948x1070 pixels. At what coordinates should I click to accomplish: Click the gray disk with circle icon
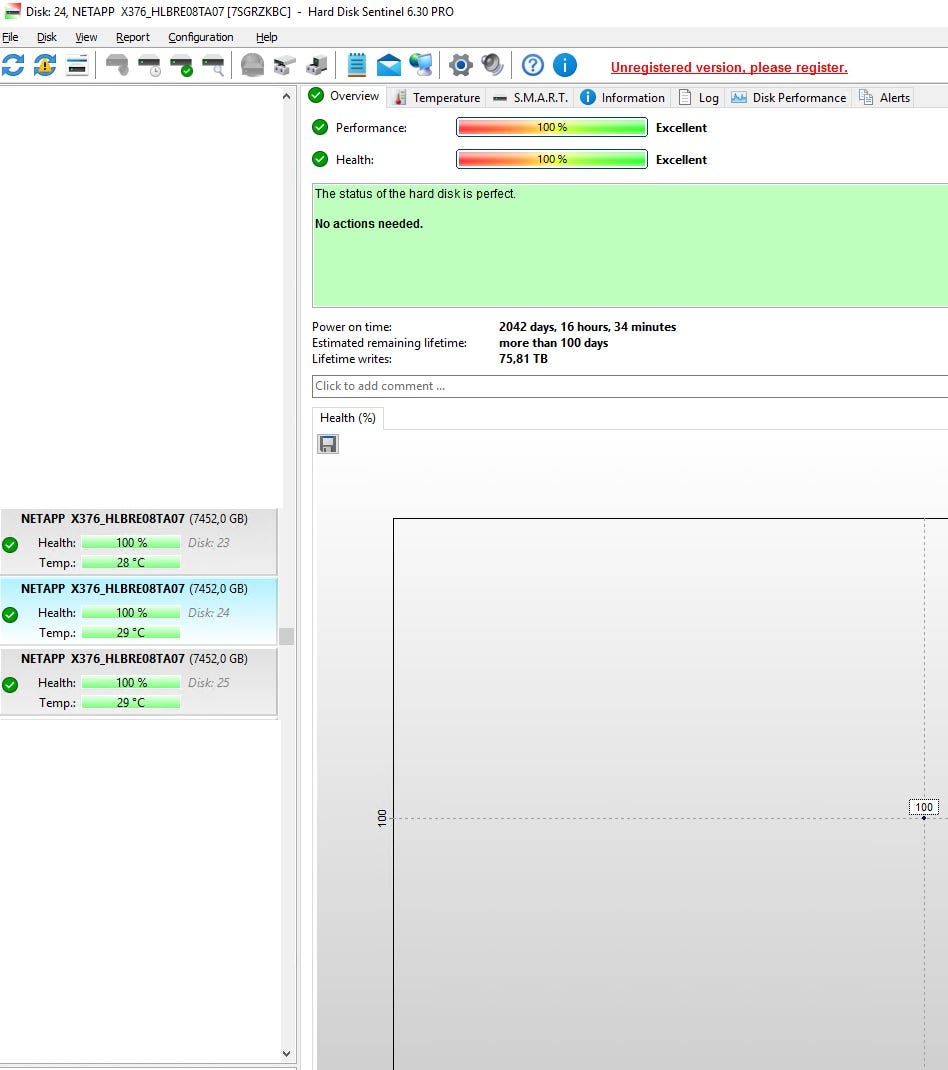(x=117, y=66)
